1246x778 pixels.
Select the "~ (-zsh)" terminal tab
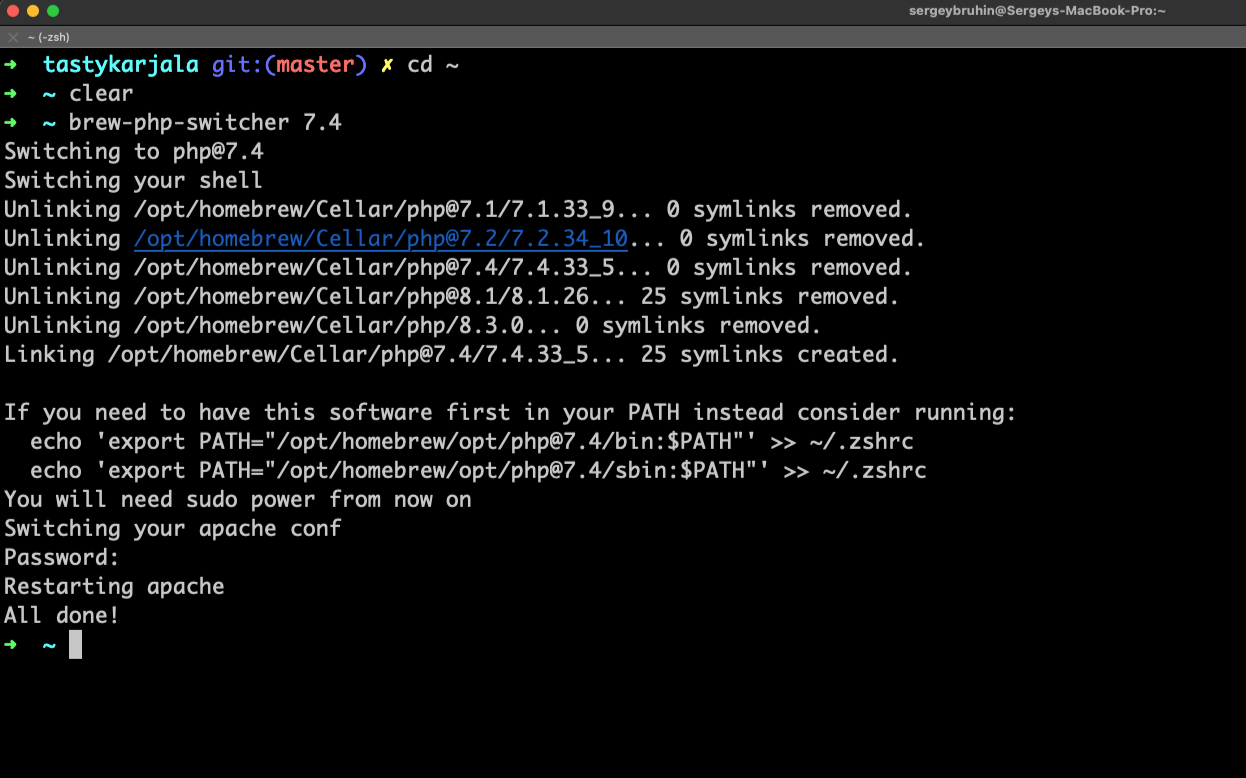coord(48,38)
